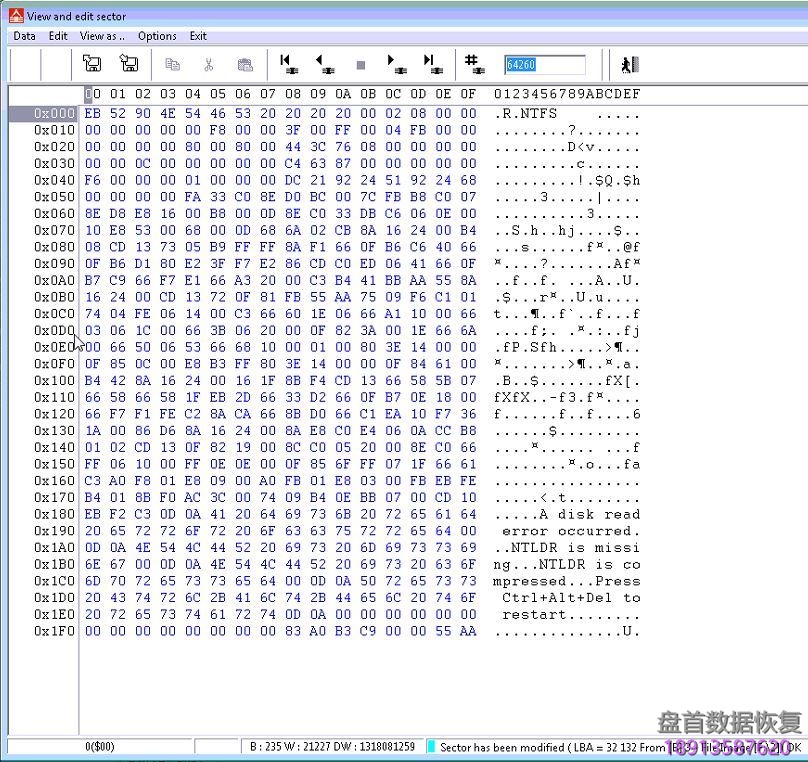Select hex byte EB at offset 0x000
808x762 pixels.
[x=93, y=113]
